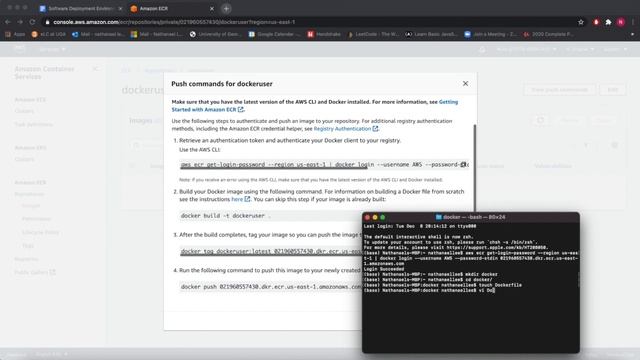640x360 pixels.
Task: Open the AWS notifications bell
Action: pos(482,49)
